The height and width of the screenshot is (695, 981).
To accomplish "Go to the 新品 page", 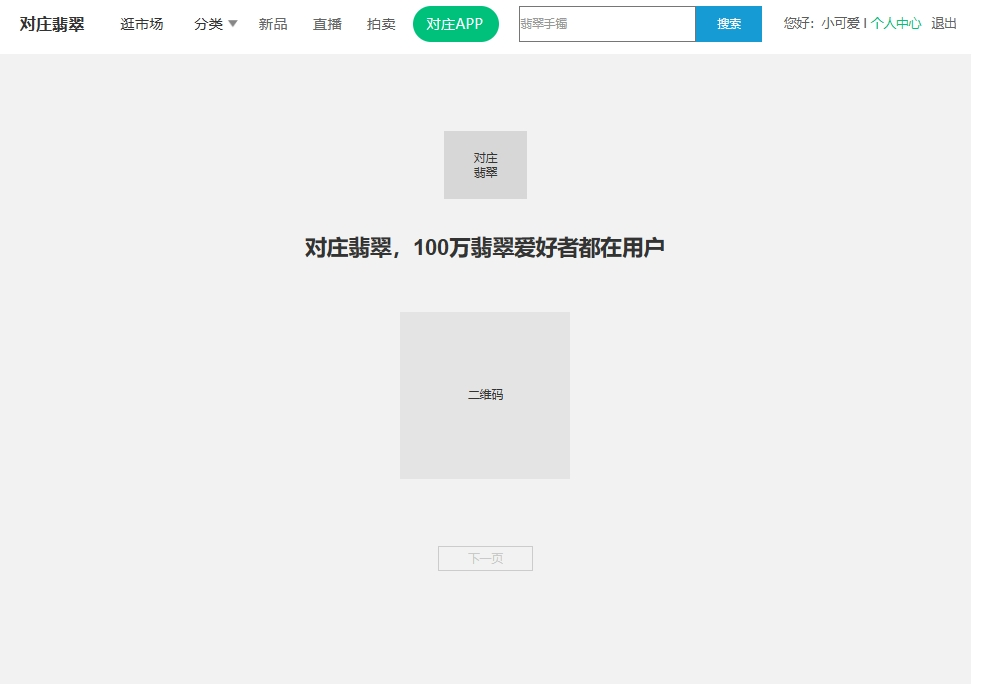I will pos(273,24).
